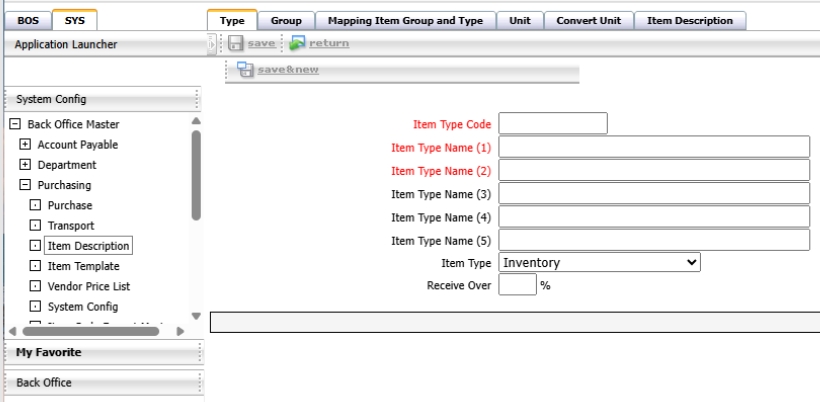This screenshot has width=820, height=402.
Task: Click the bullet icon beside Purchase
Action: (x=35, y=206)
